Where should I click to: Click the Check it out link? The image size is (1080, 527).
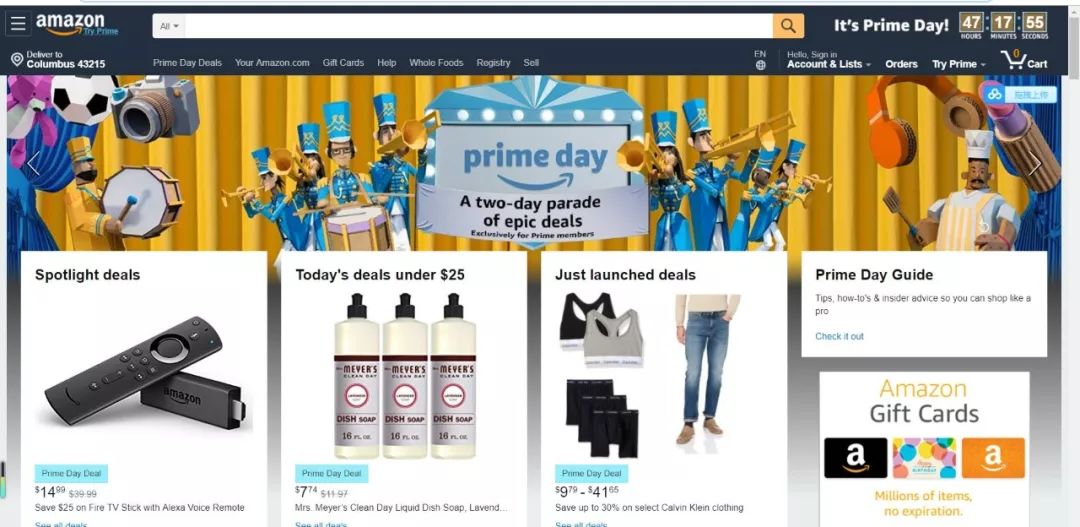tap(839, 336)
